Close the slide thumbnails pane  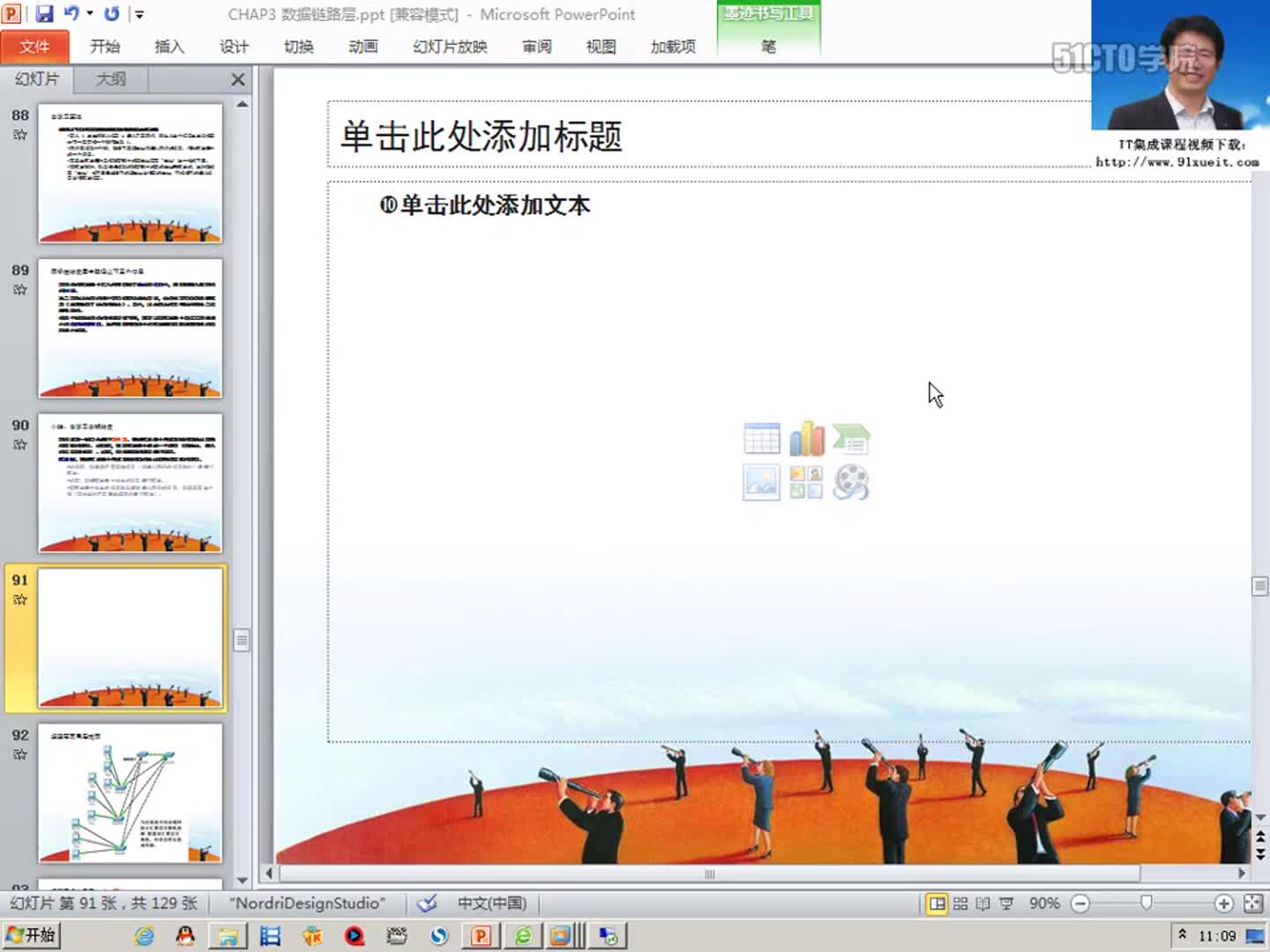pos(238,79)
